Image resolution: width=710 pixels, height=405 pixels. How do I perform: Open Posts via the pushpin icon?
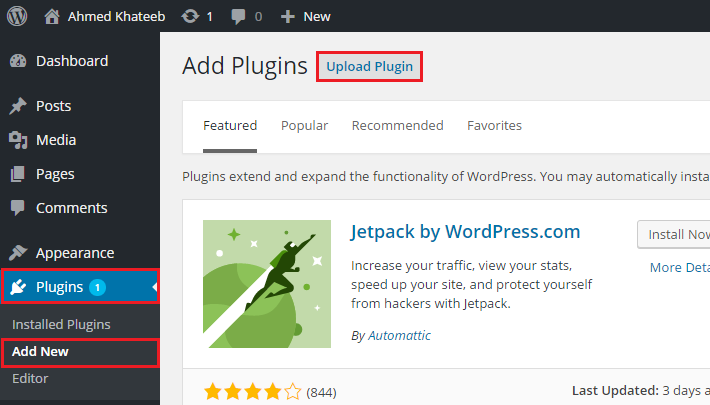[x=18, y=106]
